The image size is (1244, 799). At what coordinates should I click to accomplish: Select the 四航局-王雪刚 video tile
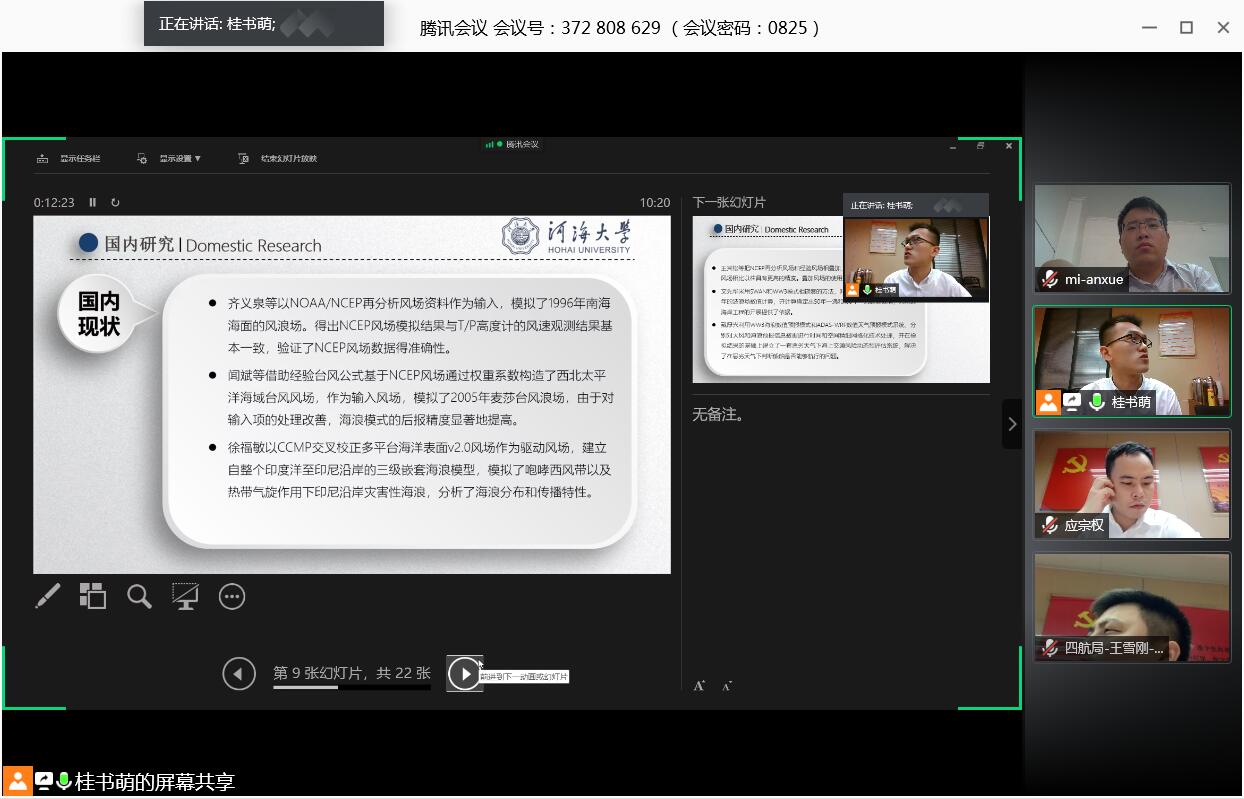click(x=1132, y=606)
